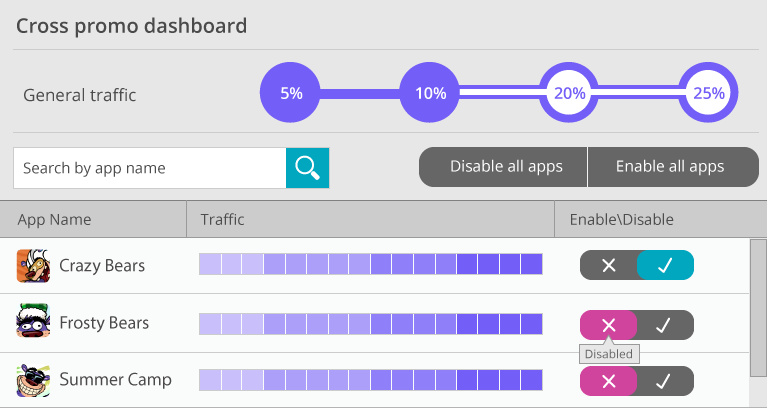This screenshot has height=409, width=767.
Task: Choose the 25% general traffic step
Action: tap(708, 92)
